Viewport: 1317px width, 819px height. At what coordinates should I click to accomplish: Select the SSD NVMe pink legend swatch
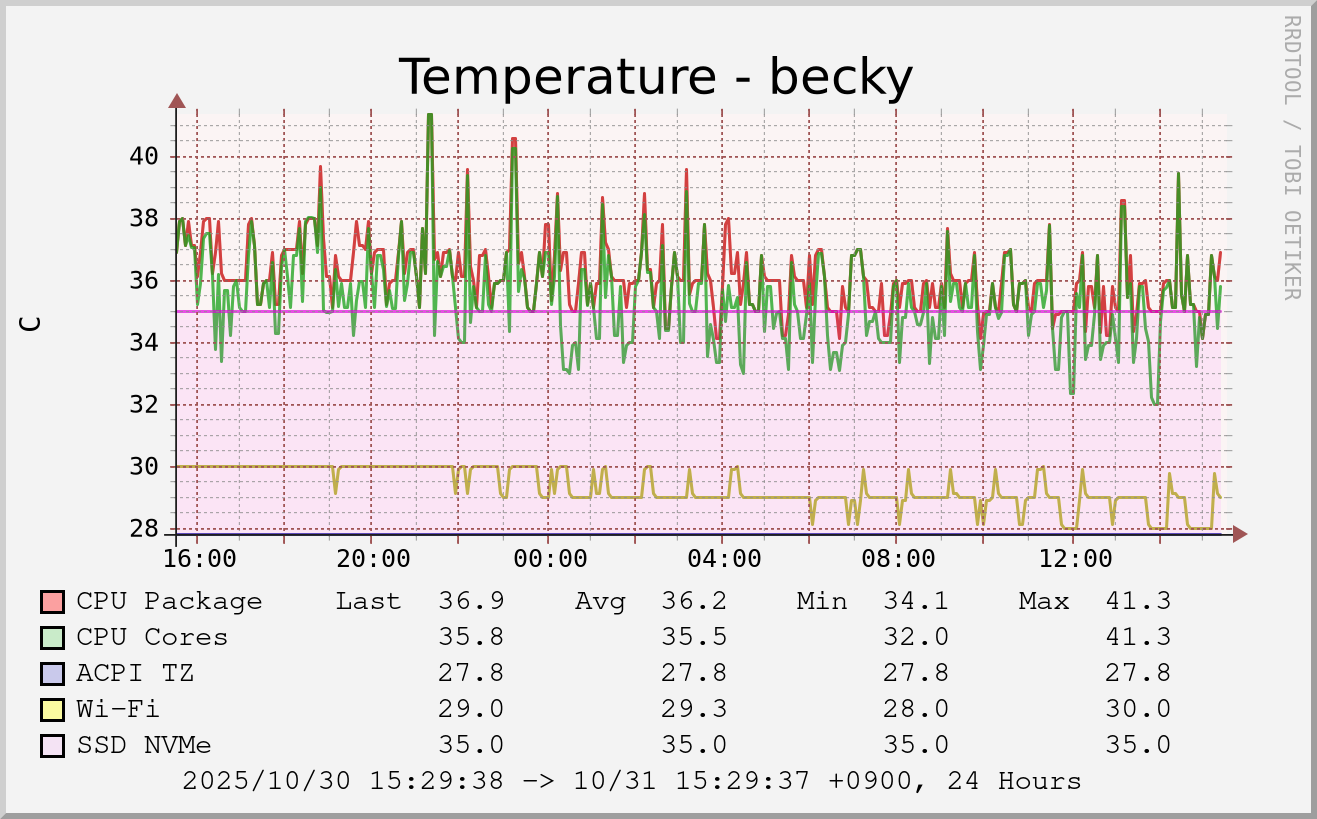pyautogui.click(x=53, y=746)
